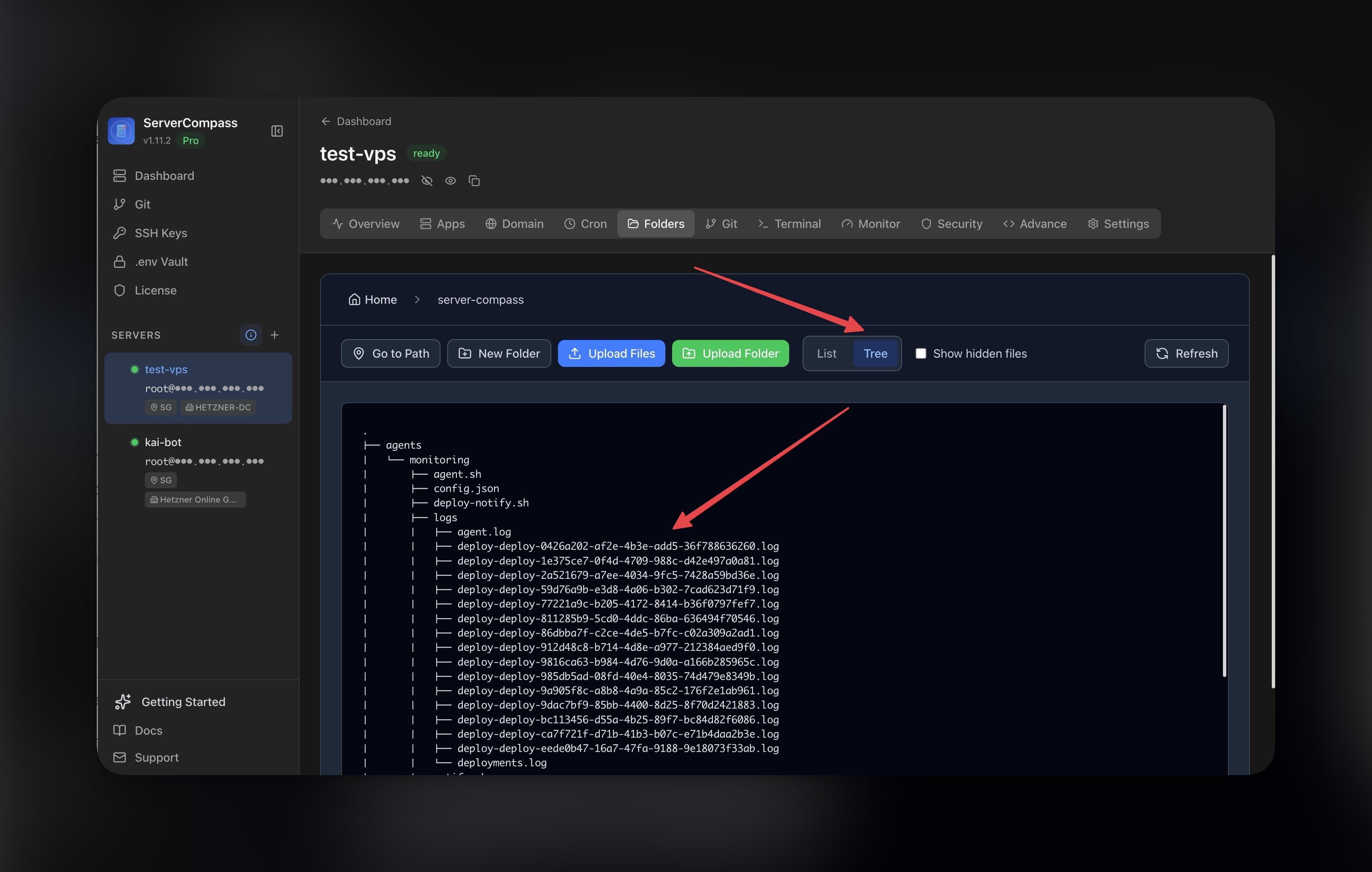The width and height of the screenshot is (1372, 872).
Task: Select the kai-bot server
Action: (198, 470)
